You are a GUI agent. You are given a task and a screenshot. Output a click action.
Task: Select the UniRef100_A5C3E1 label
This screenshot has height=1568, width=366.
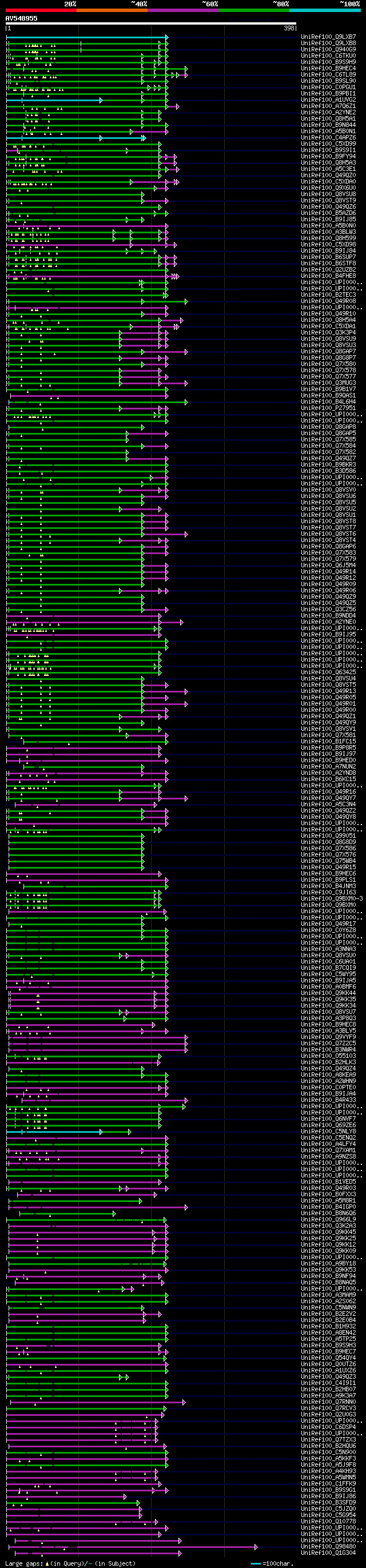(x=328, y=169)
